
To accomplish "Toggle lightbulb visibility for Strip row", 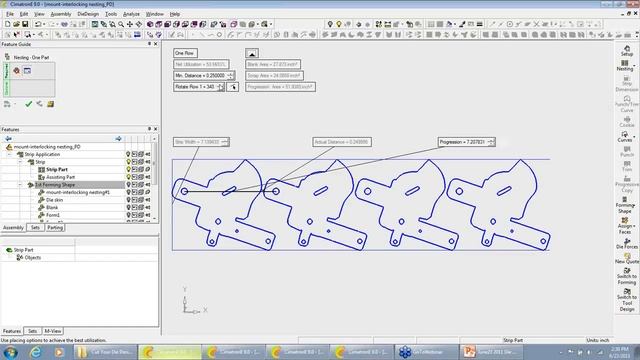I will 128,162.
